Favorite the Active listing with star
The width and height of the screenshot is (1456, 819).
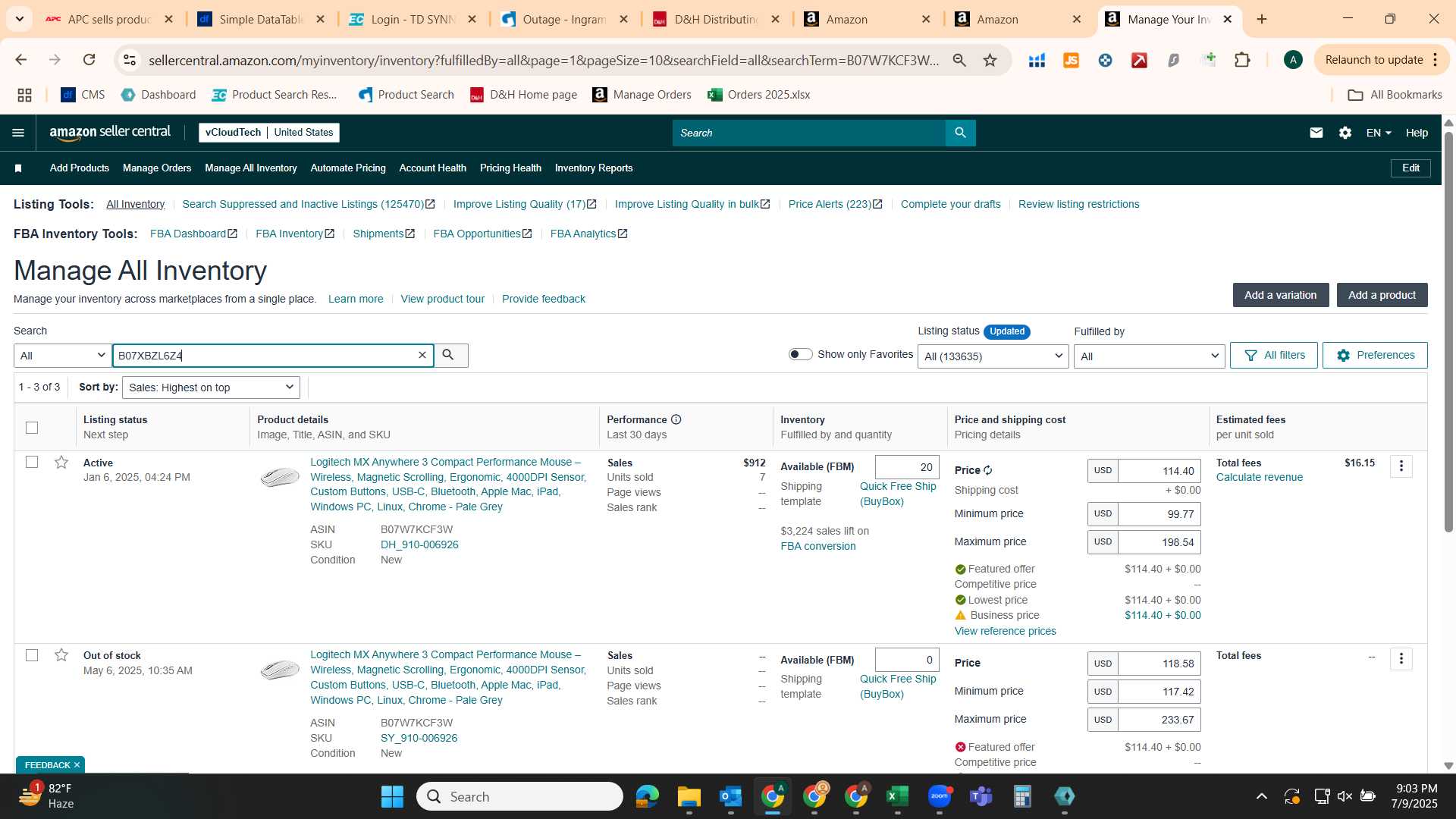[61, 463]
